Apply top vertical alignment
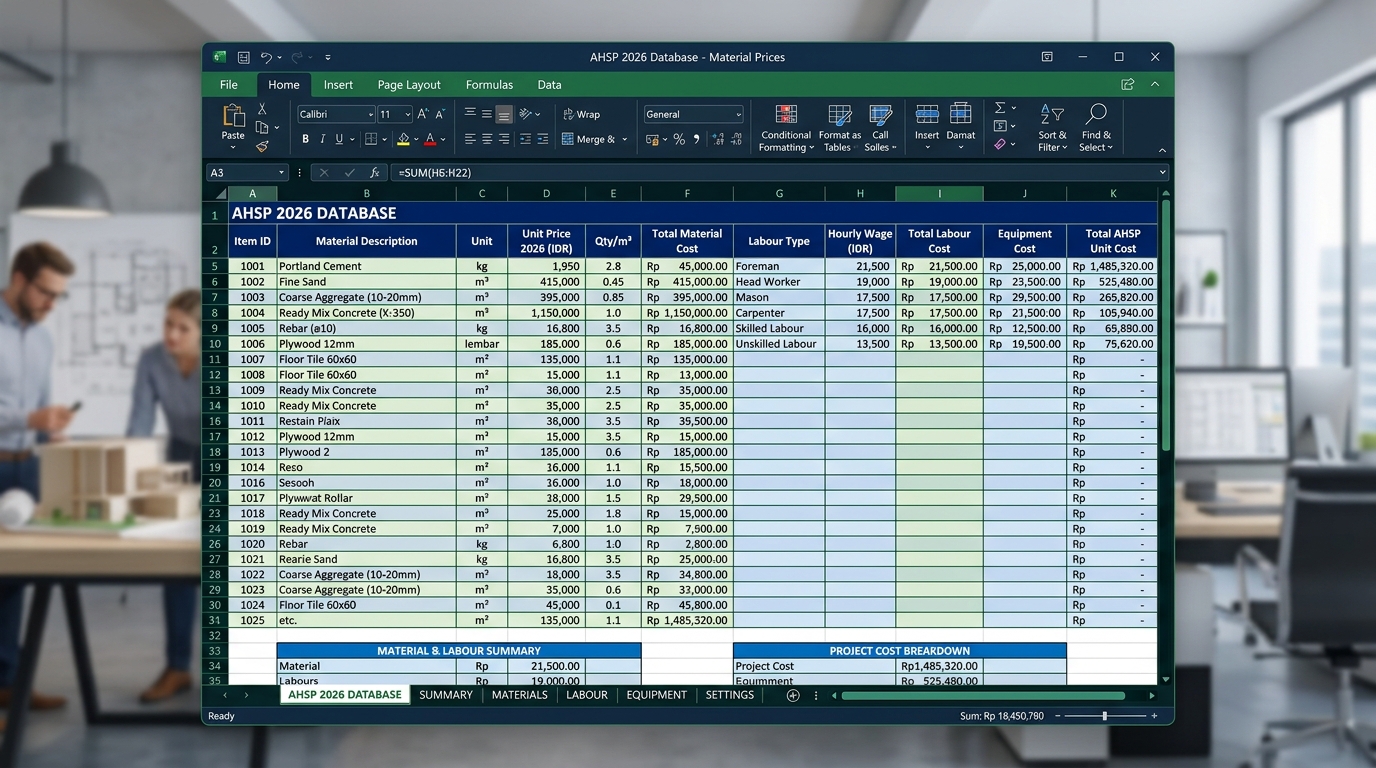Image resolution: width=1376 pixels, height=768 pixels. (x=470, y=114)
